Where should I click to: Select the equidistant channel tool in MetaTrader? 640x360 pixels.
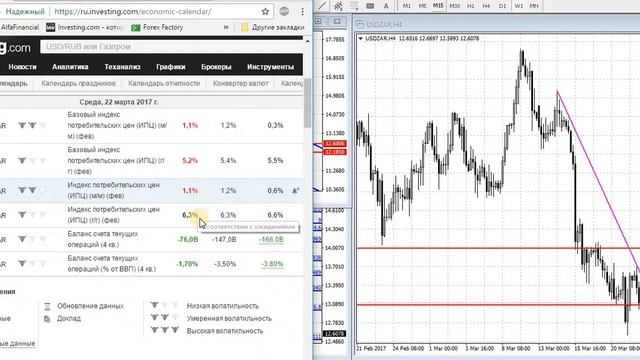tap(338, 6)
